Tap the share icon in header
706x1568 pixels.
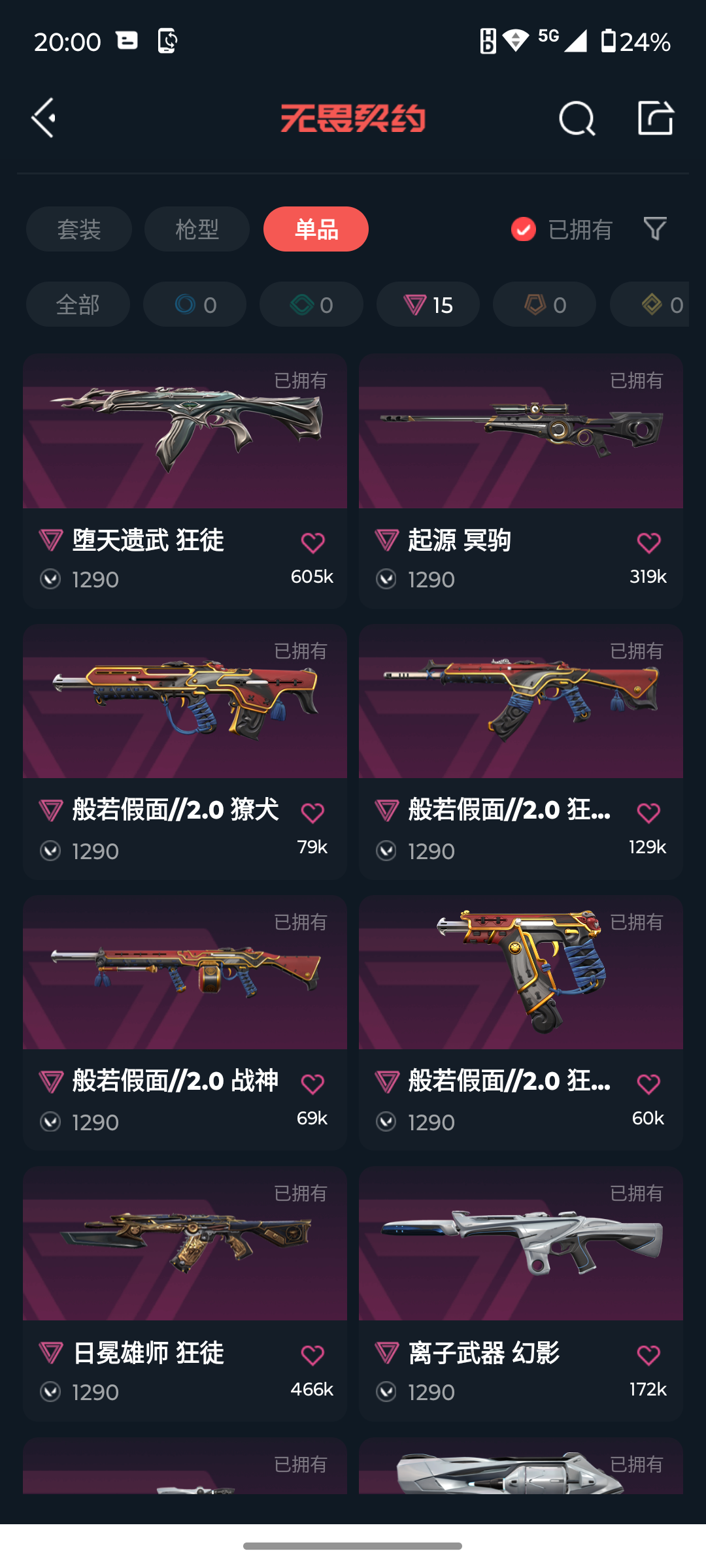(656, 118)
